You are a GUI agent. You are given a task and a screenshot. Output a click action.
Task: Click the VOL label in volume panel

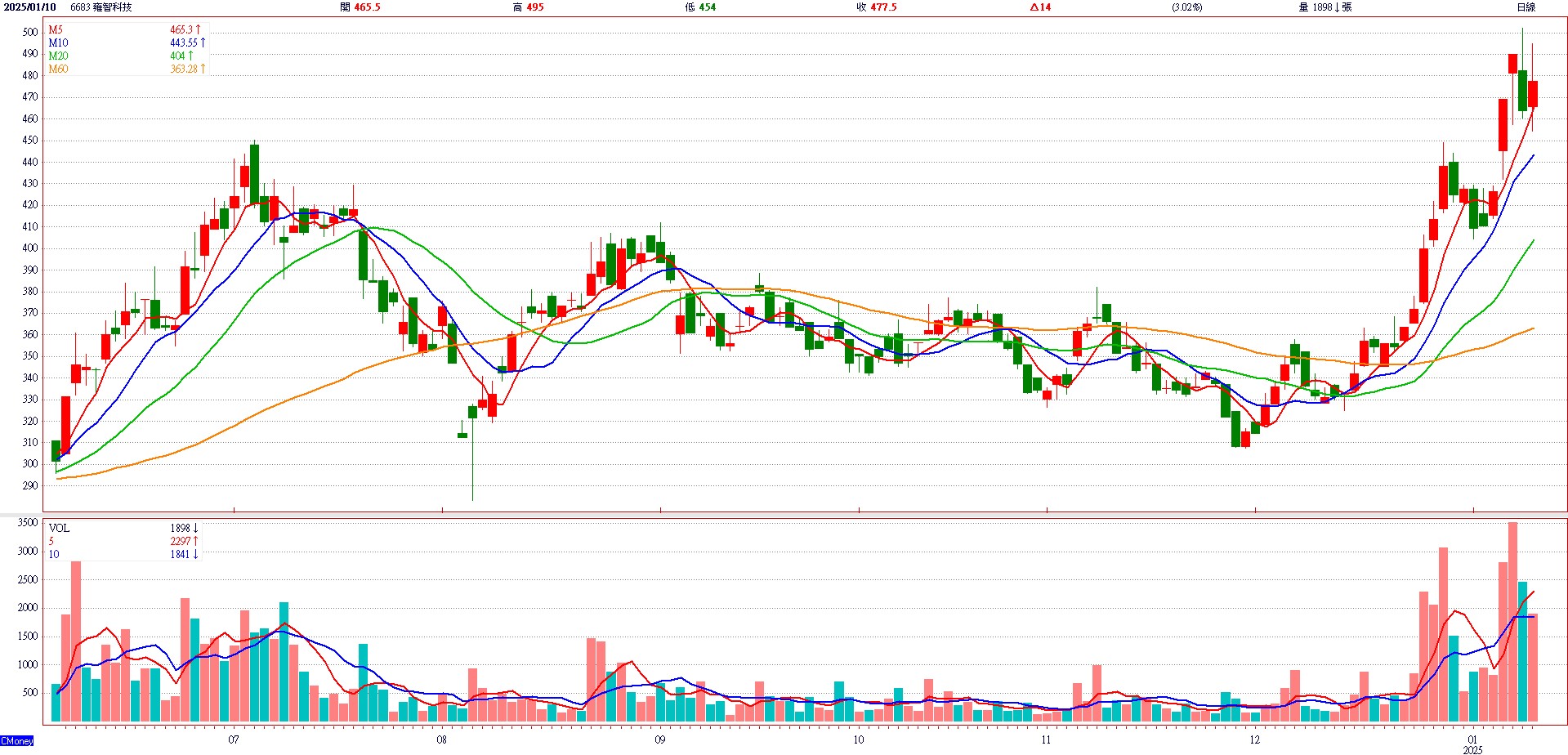tap(59, 528)
